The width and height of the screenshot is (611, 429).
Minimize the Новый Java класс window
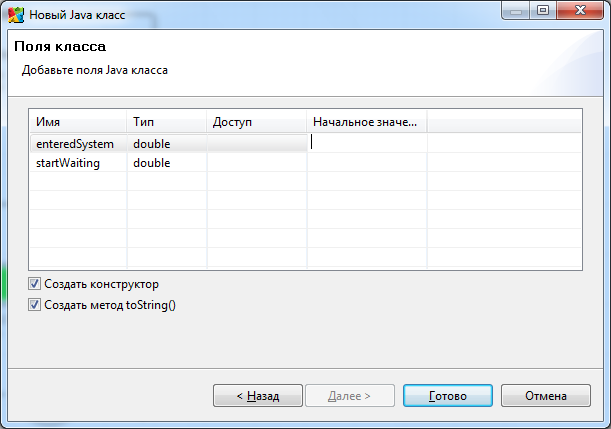coord(516,11)
